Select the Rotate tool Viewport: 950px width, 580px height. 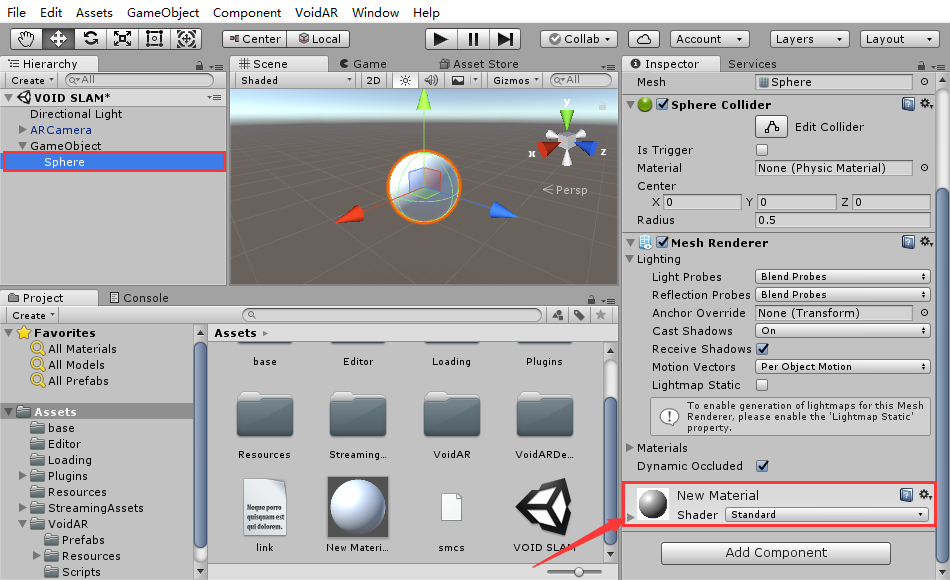(x=90, y=39)
